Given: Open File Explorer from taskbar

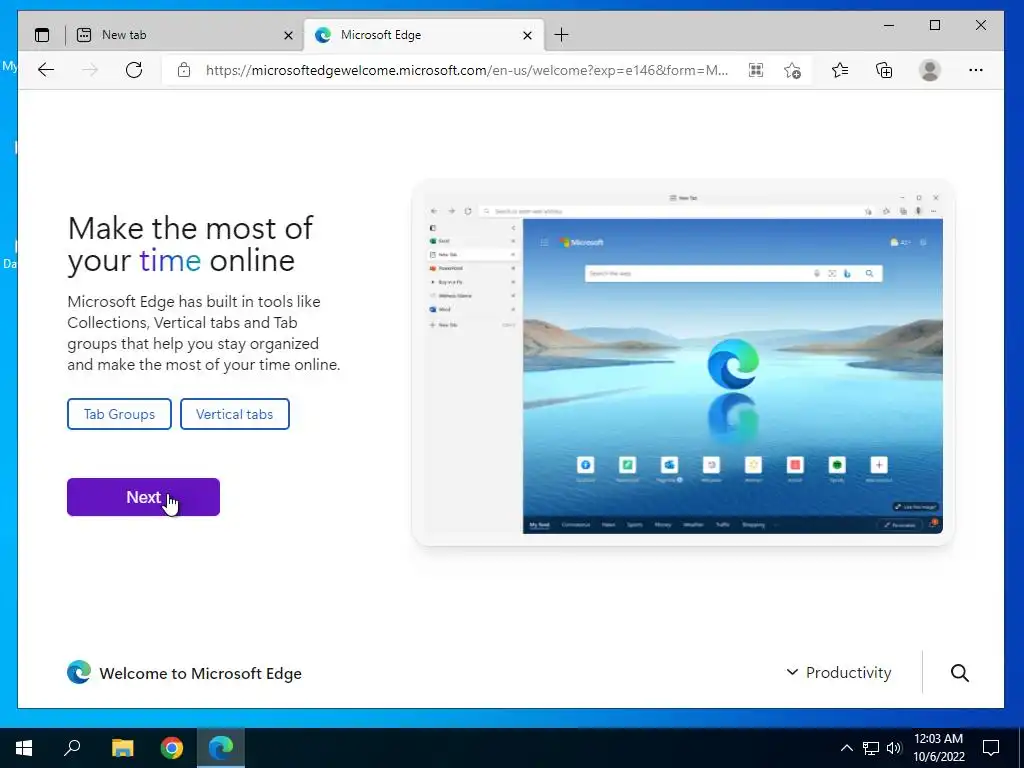Looking at the screenshot, I should point(122,748).
